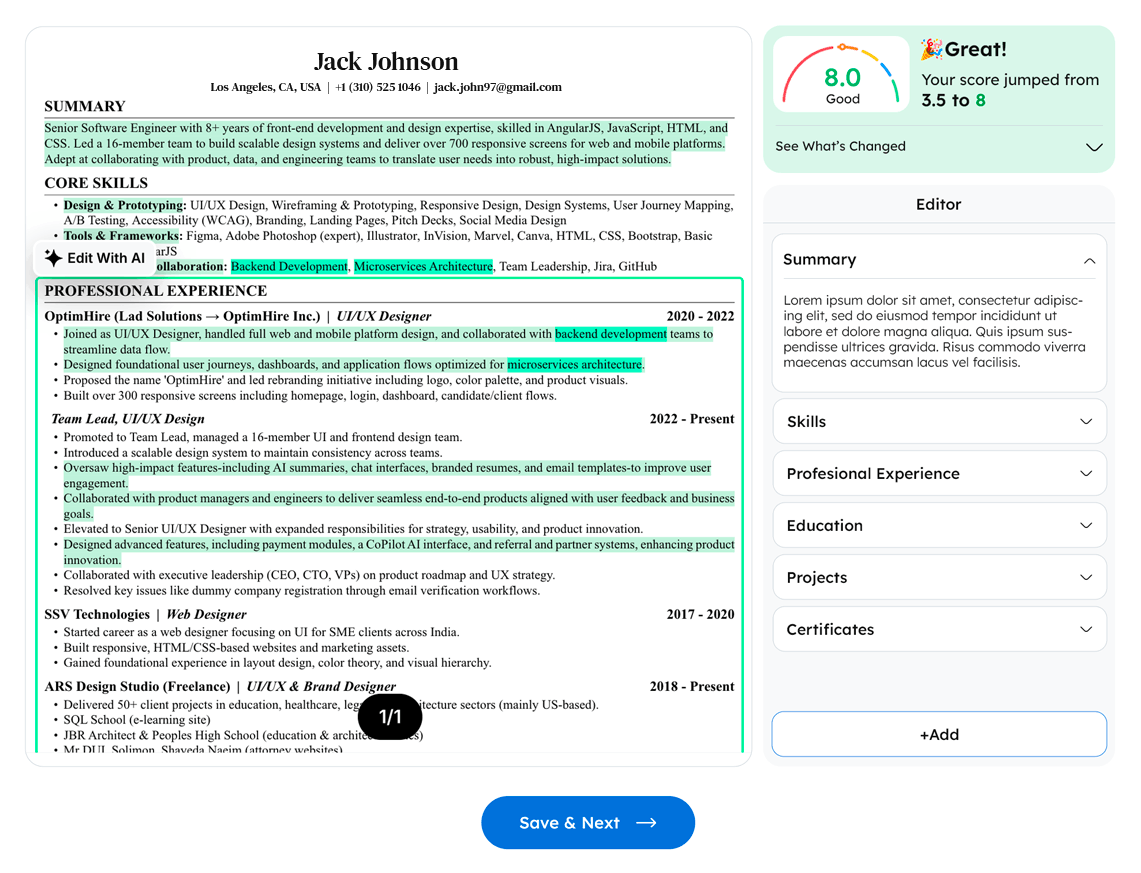Click the Tools & Frameworks skills label
This screenshot has width=1141, height=873.
coord(122,236)
